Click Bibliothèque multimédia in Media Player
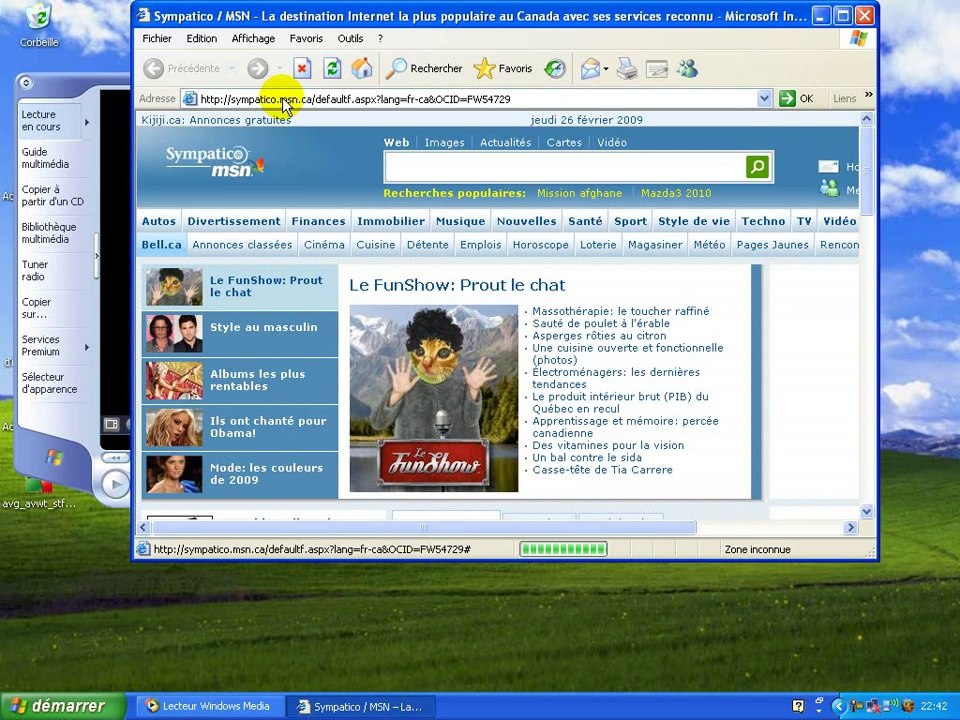Screen dimensions: 960x720 click(49, 233)
